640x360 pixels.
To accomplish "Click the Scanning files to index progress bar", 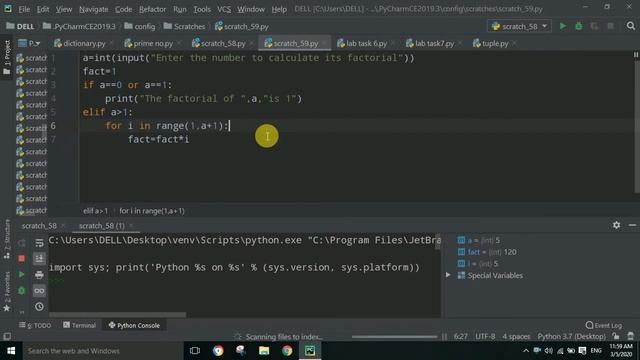I will pyautogui.click(x=394, y=337).
